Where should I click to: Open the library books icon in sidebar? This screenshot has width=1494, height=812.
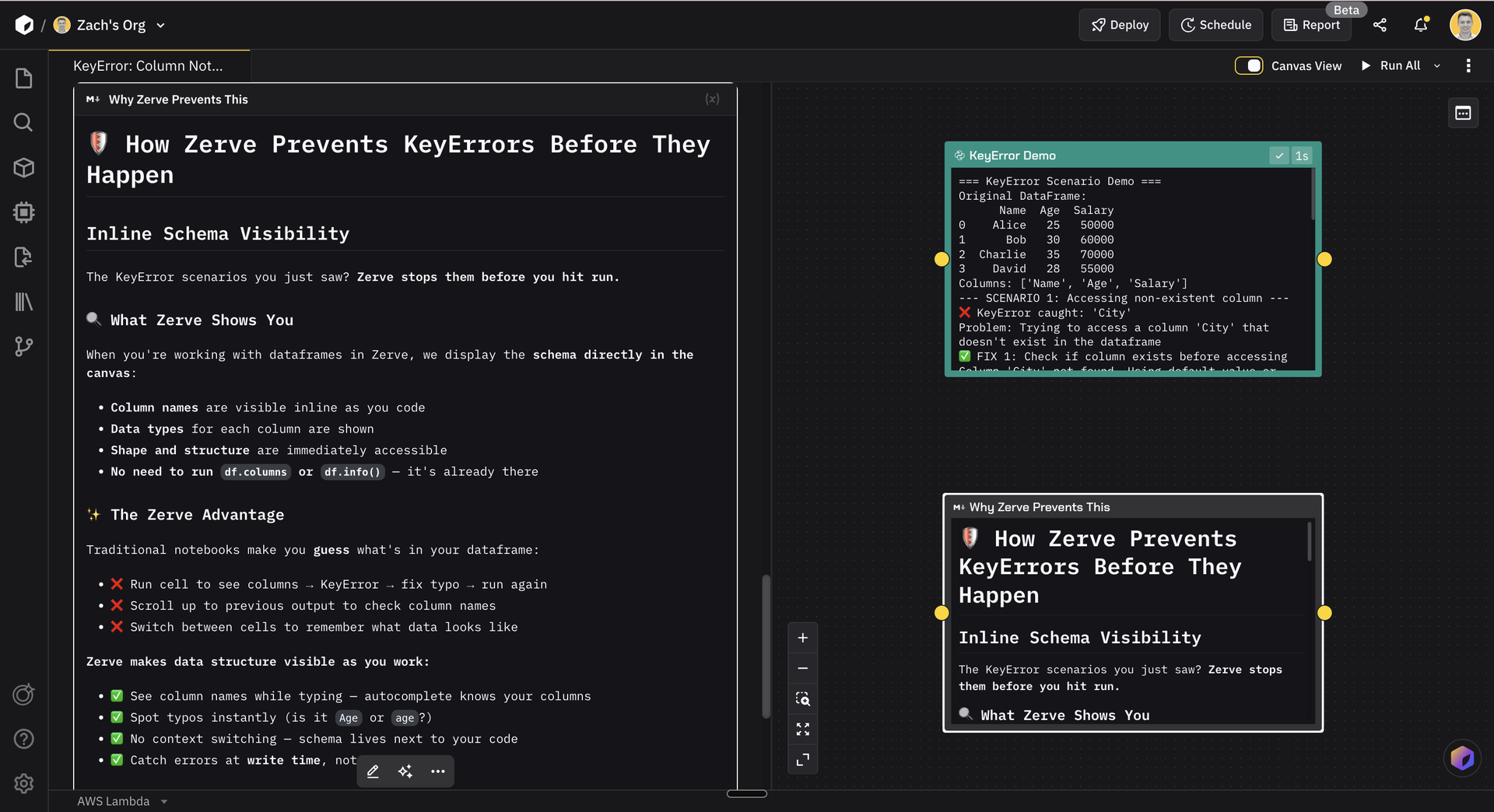coord(24,302)
